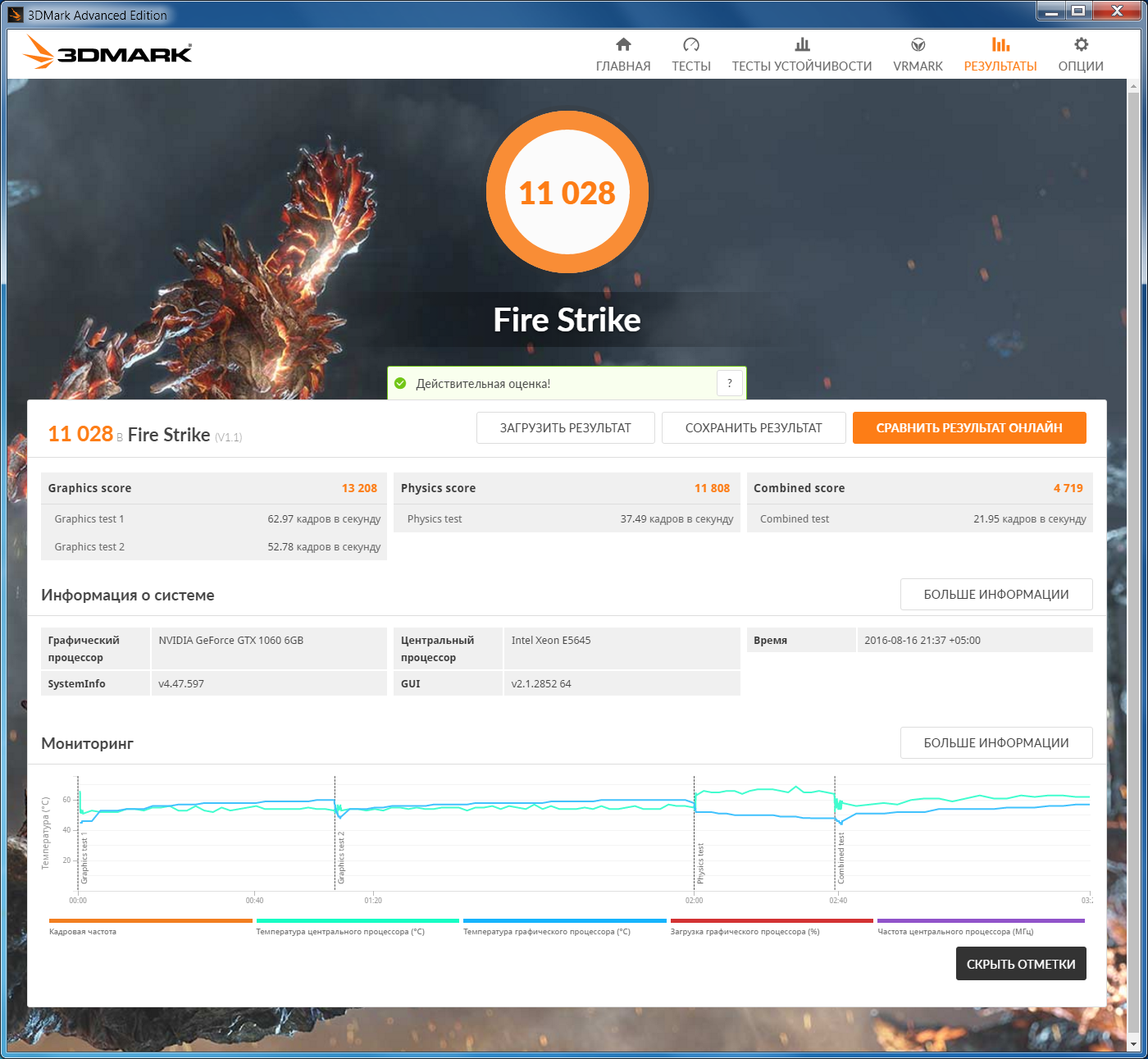Click the 3DMark logo
Screen dimensions: 1148x1059
(x=107, y=52)
